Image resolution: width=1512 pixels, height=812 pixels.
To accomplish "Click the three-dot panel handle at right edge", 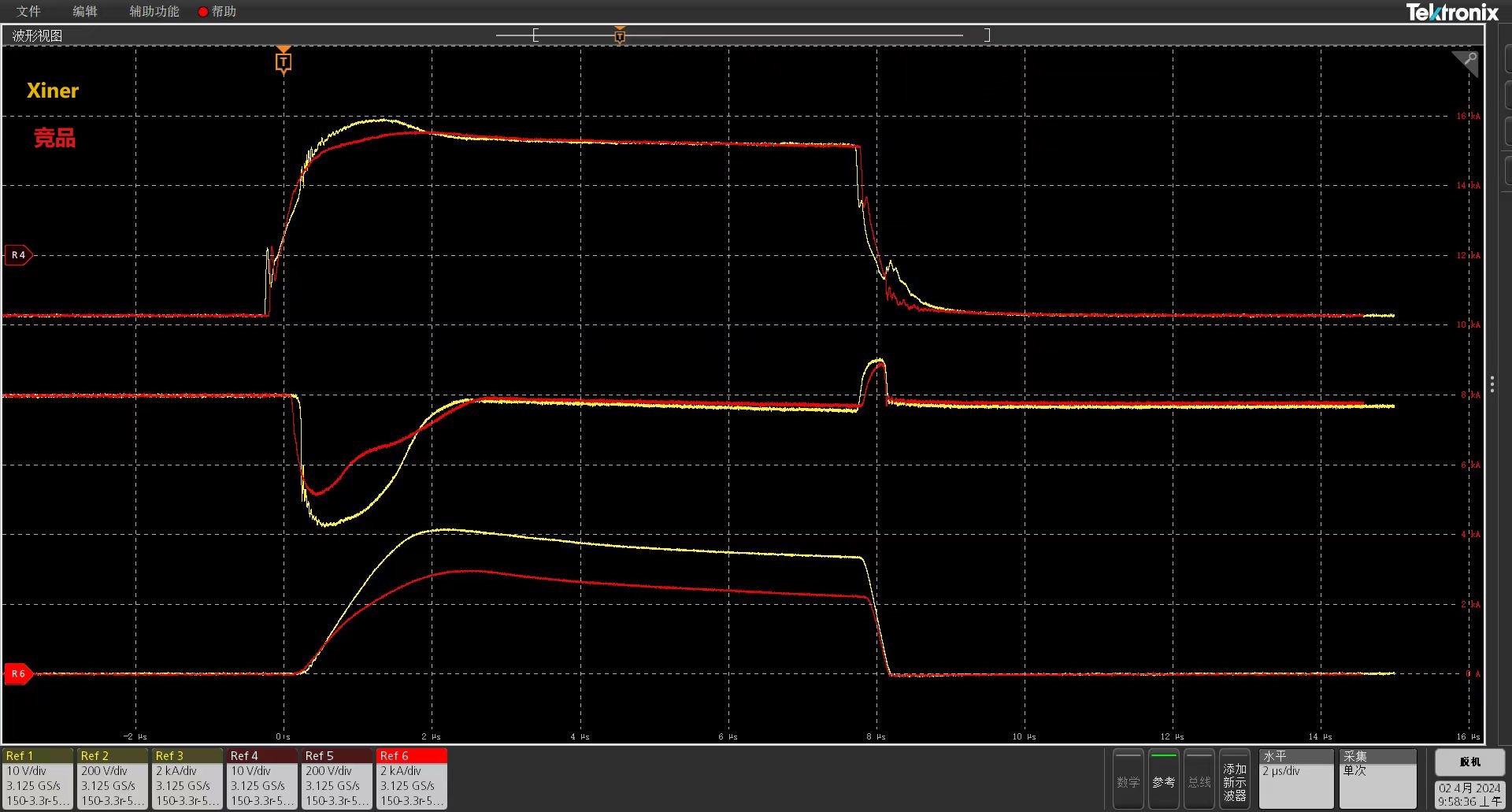I will coord(1492,384).
